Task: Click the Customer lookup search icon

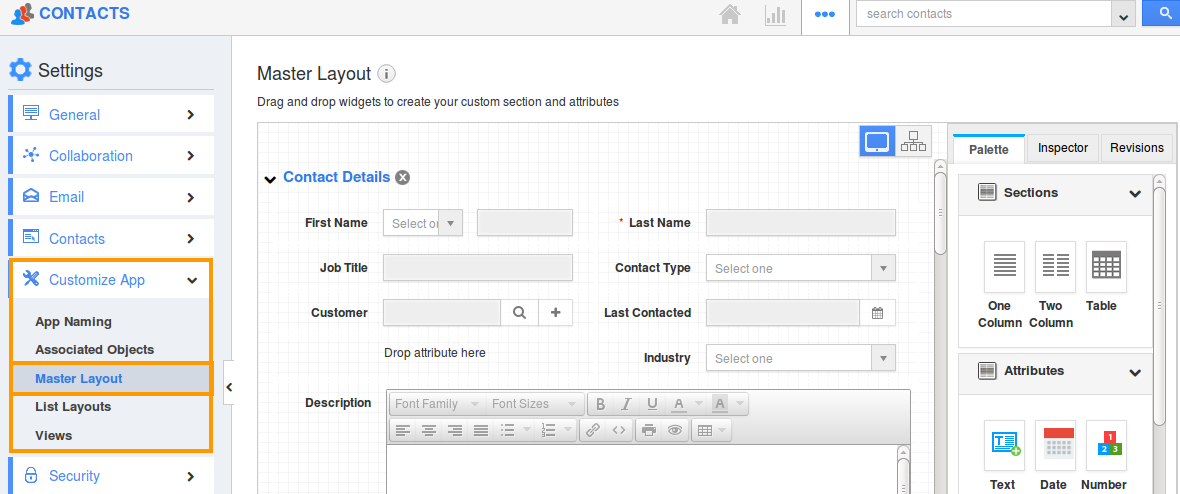Action: tap(519, 313)
